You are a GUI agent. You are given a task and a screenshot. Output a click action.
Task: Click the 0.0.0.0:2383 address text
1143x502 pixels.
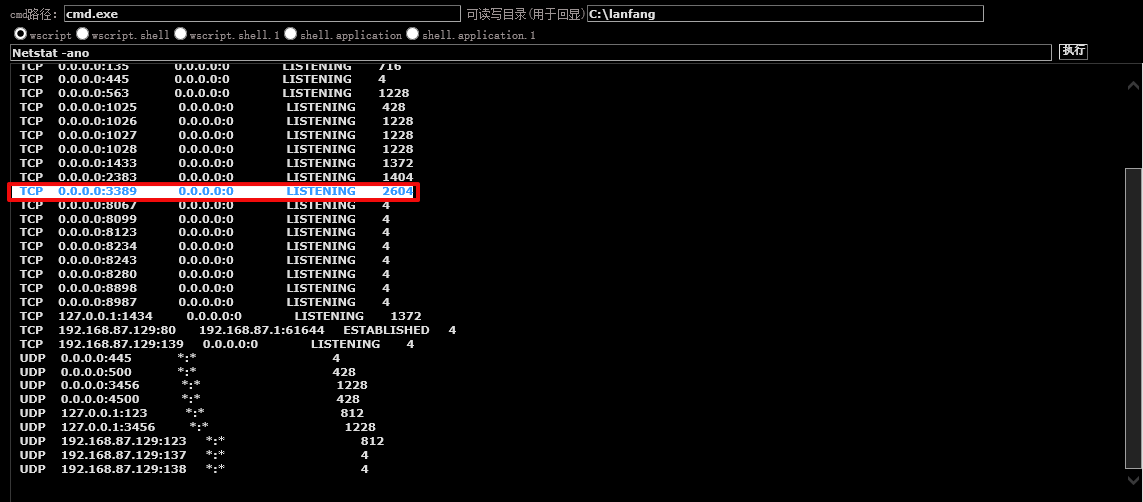pyautogui.click(x=98, y=177)
